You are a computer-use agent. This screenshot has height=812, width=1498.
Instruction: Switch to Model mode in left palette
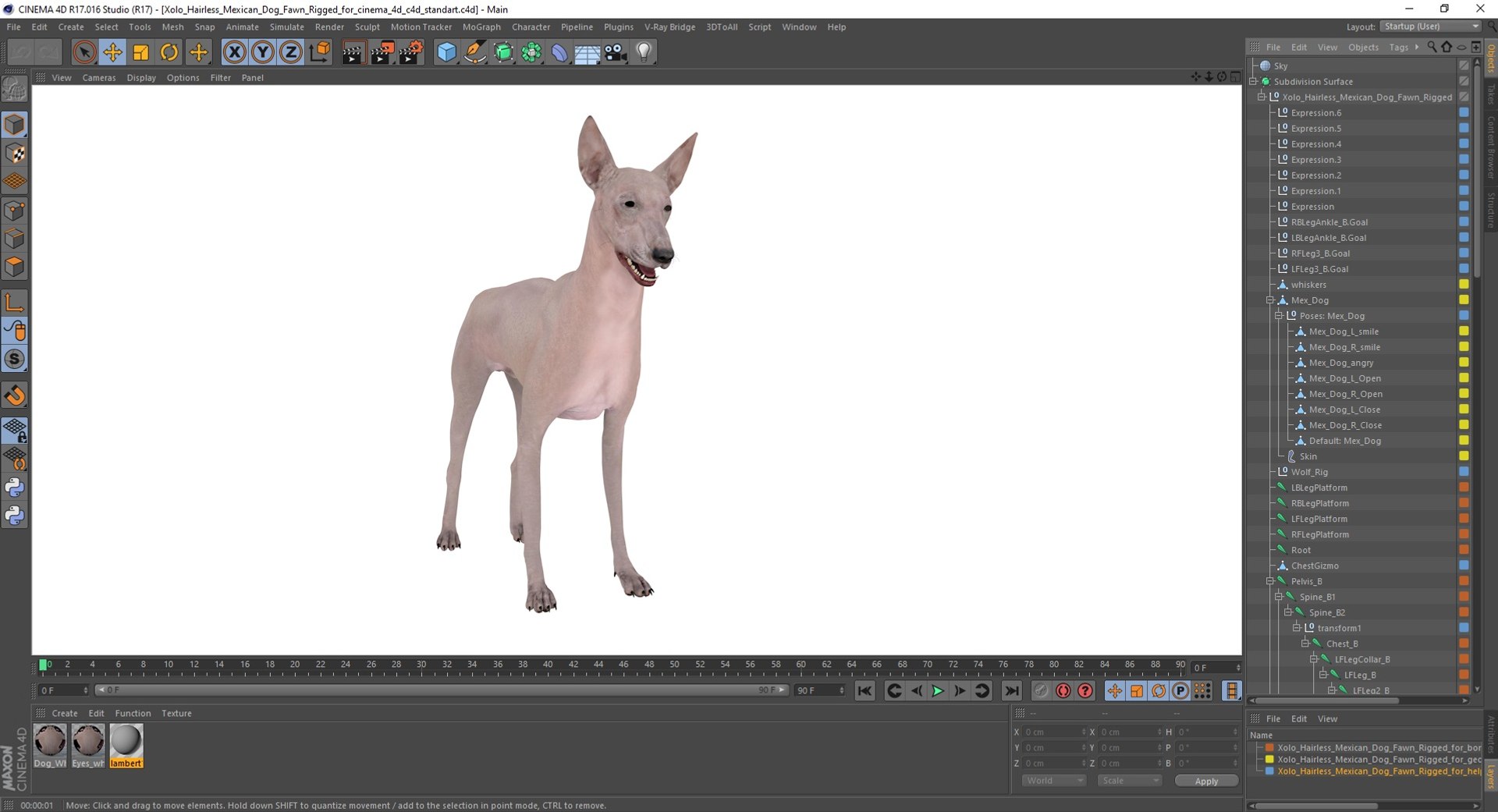point(15,125)
